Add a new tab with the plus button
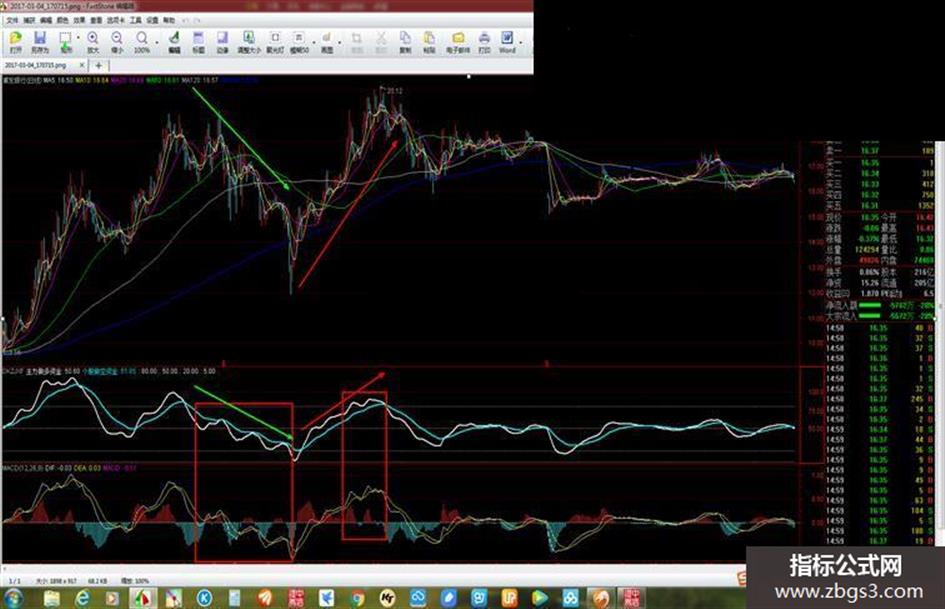 (x=98, y=65)
